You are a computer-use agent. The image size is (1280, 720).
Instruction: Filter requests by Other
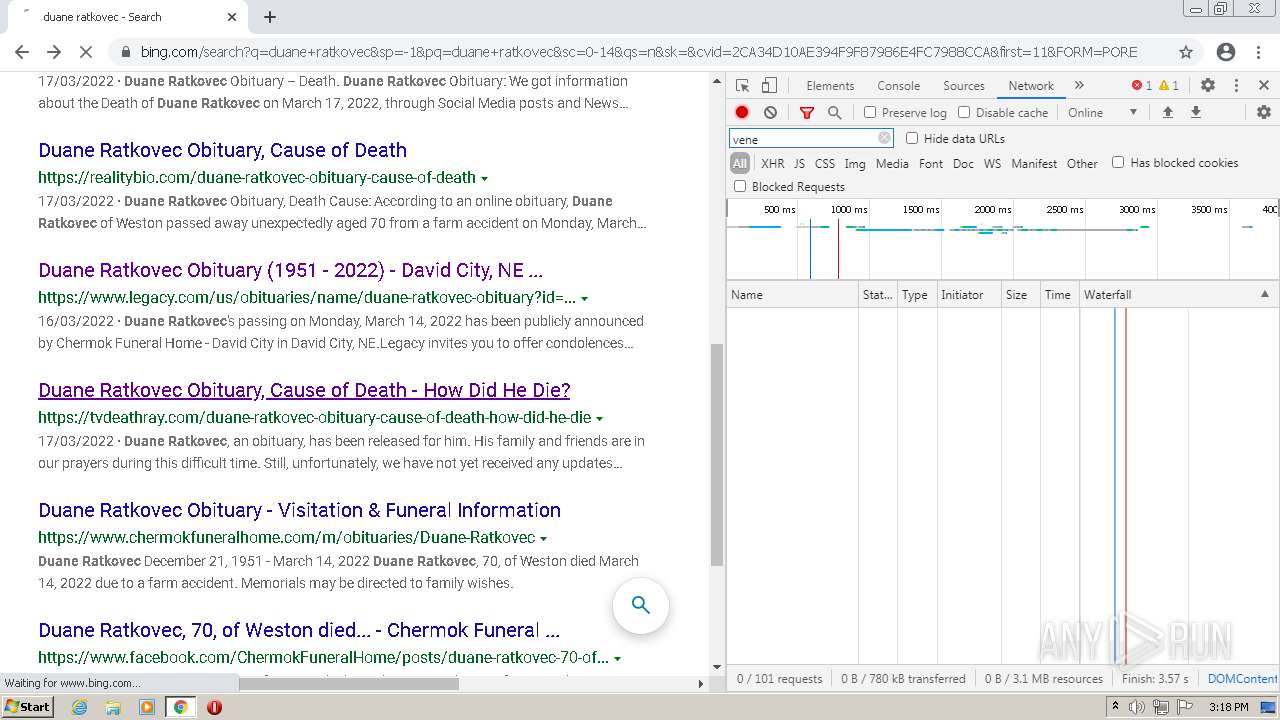tap(1082, 163)
